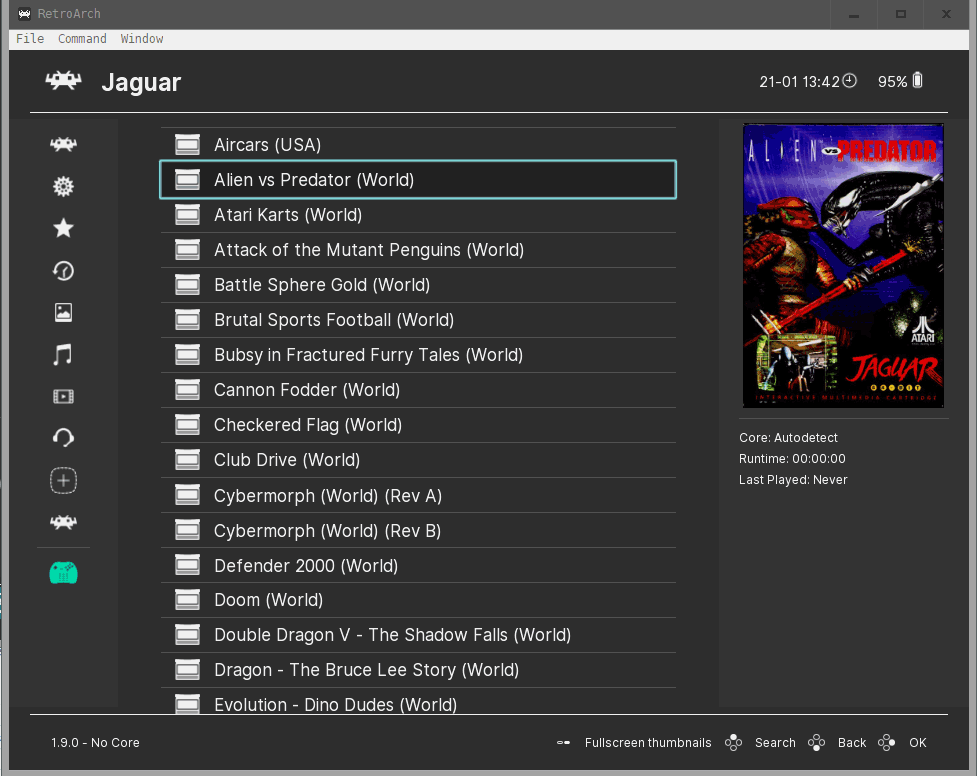
Task: Open the File menu
Action: click(x=30, y=39)
